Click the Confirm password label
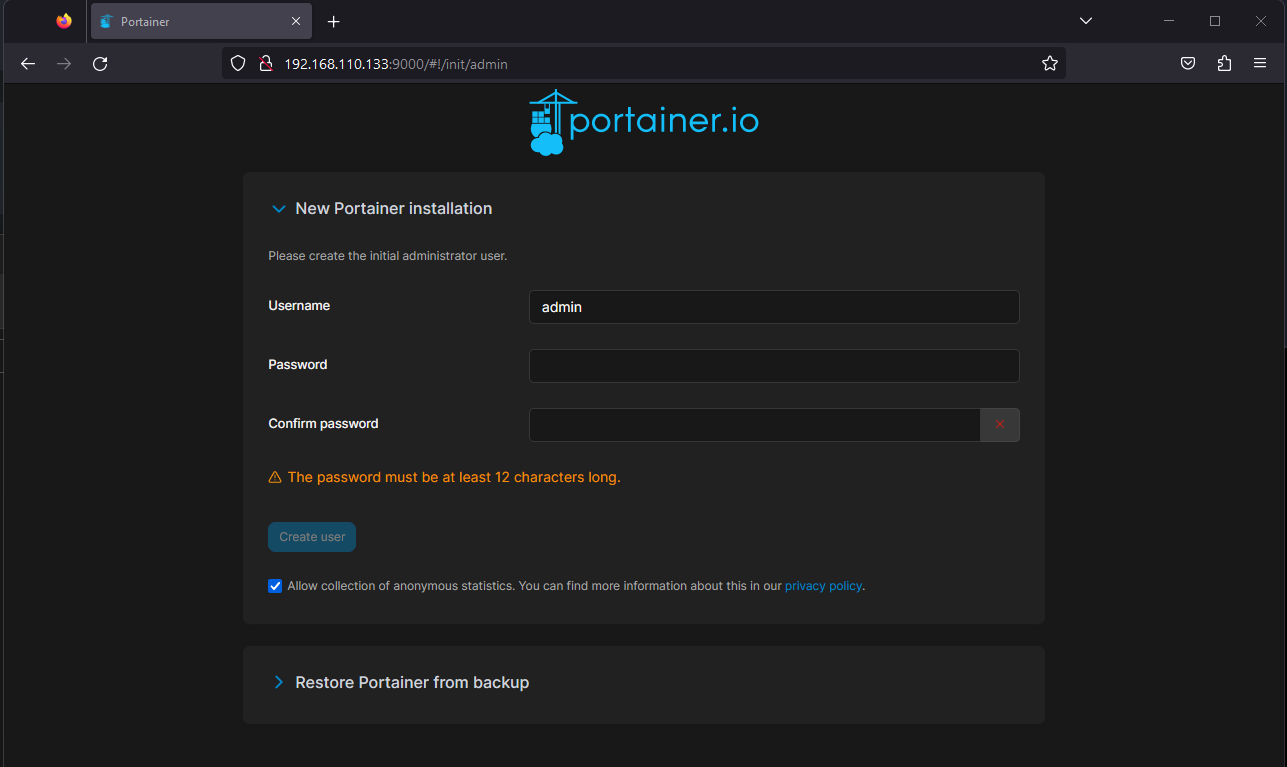 (x=323, y=424)
